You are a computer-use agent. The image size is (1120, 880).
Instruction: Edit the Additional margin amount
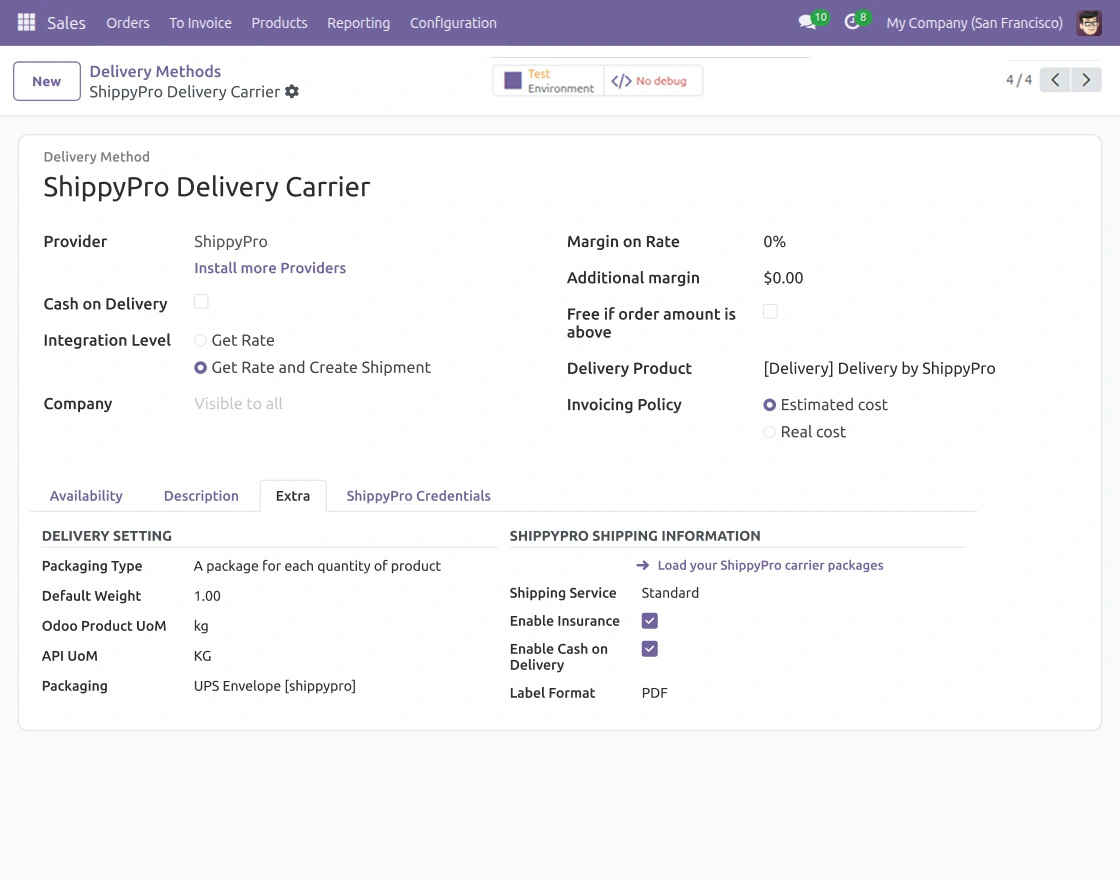pos(783,278)
